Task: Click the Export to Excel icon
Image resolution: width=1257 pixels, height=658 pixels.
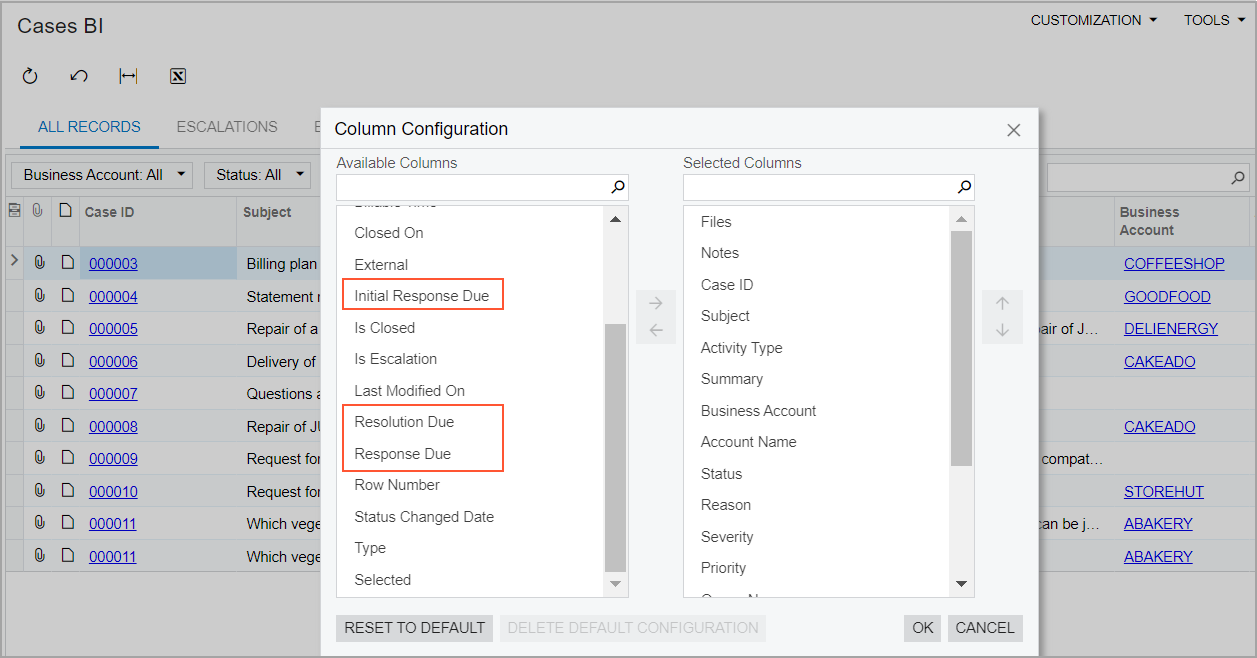Action: point(178,76)
